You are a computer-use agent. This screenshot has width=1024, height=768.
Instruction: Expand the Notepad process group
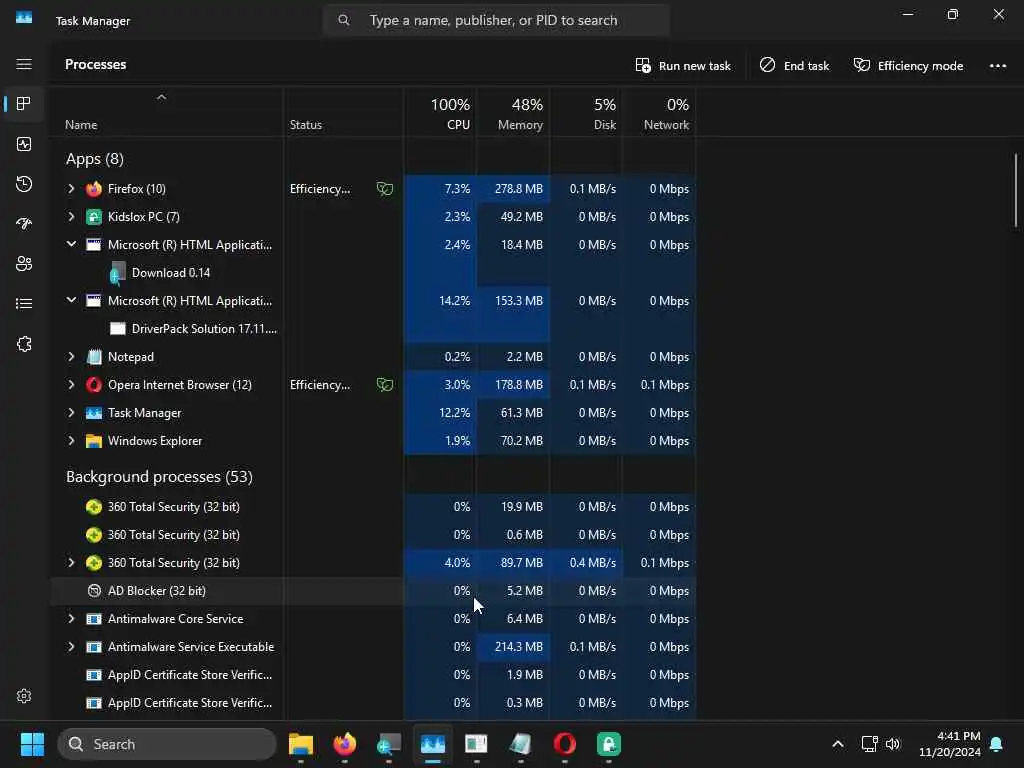click(x=71, y=357)
